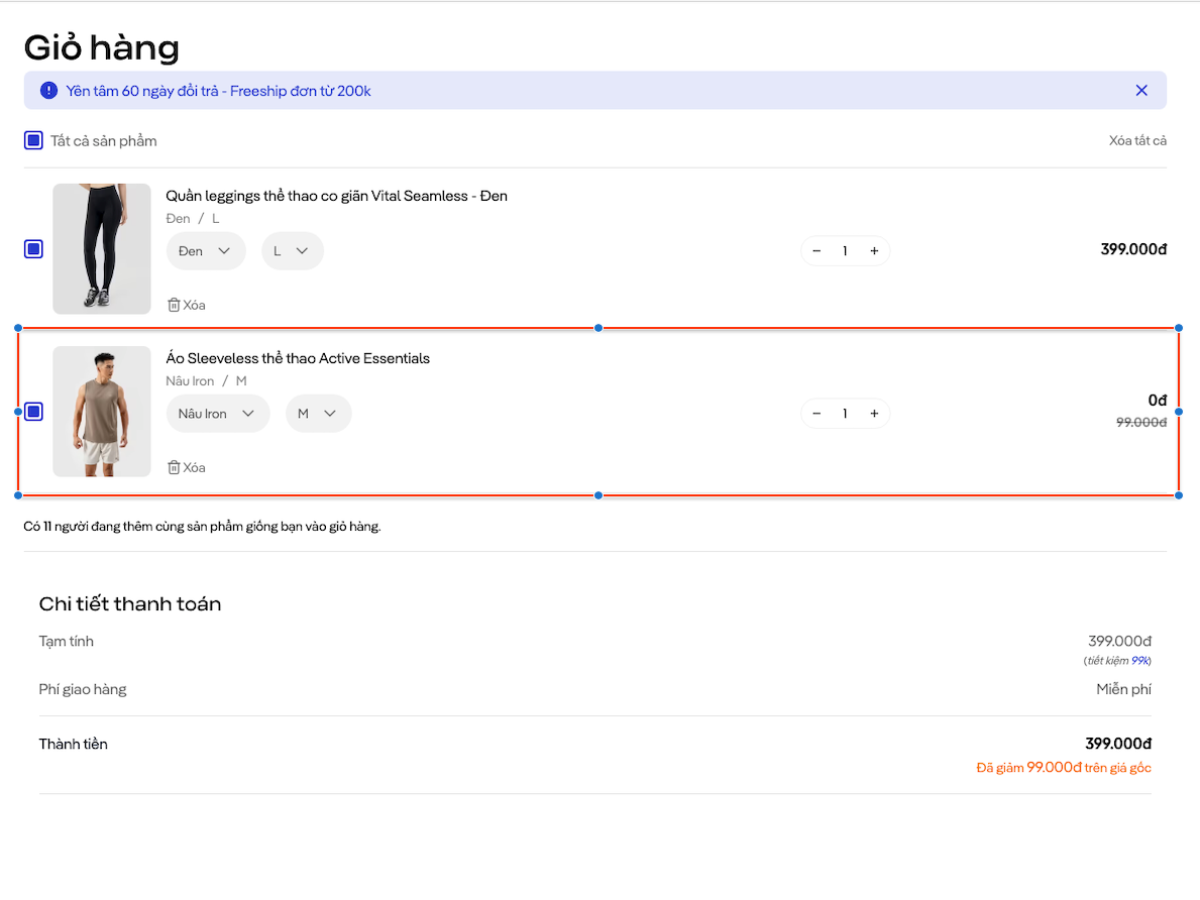This screenshot has width=1200, height=900.
Task: Click 'Xóa tất cả' to clear cart
Action: pyautogui.click(x=1137, y=141)
